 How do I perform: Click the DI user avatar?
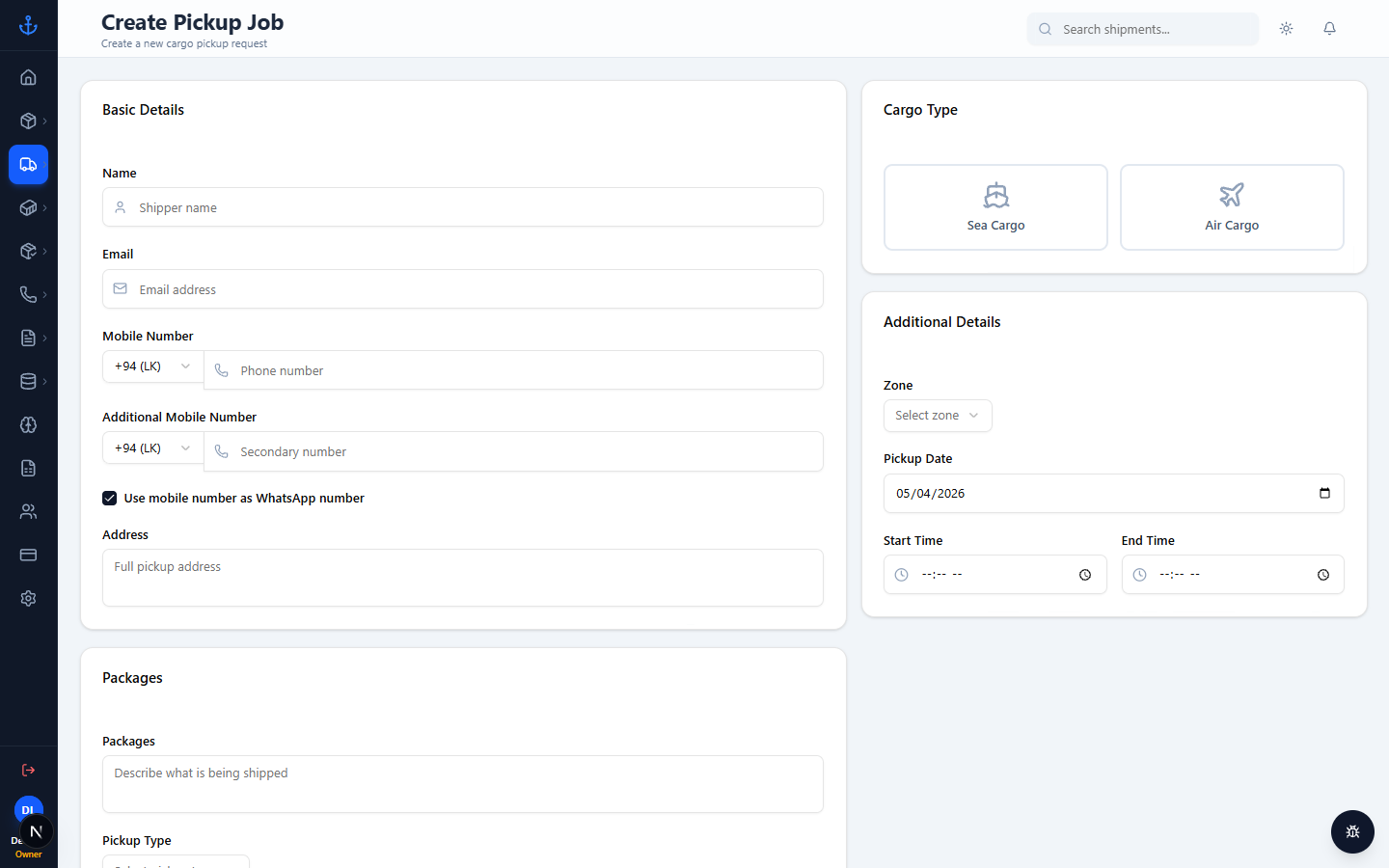28,809
